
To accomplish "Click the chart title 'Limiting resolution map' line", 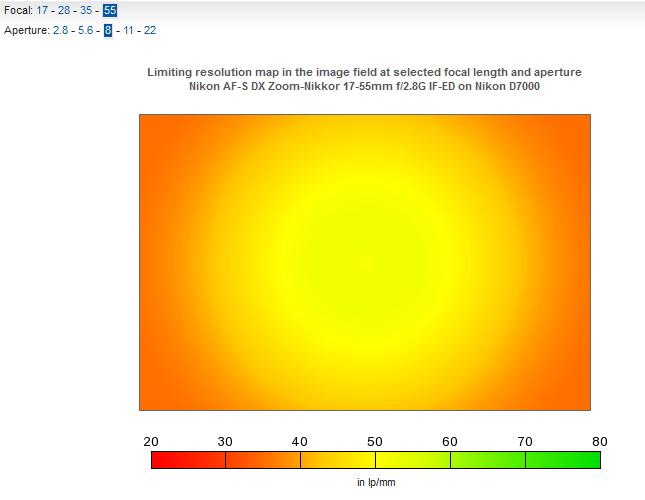I will 364,72.
